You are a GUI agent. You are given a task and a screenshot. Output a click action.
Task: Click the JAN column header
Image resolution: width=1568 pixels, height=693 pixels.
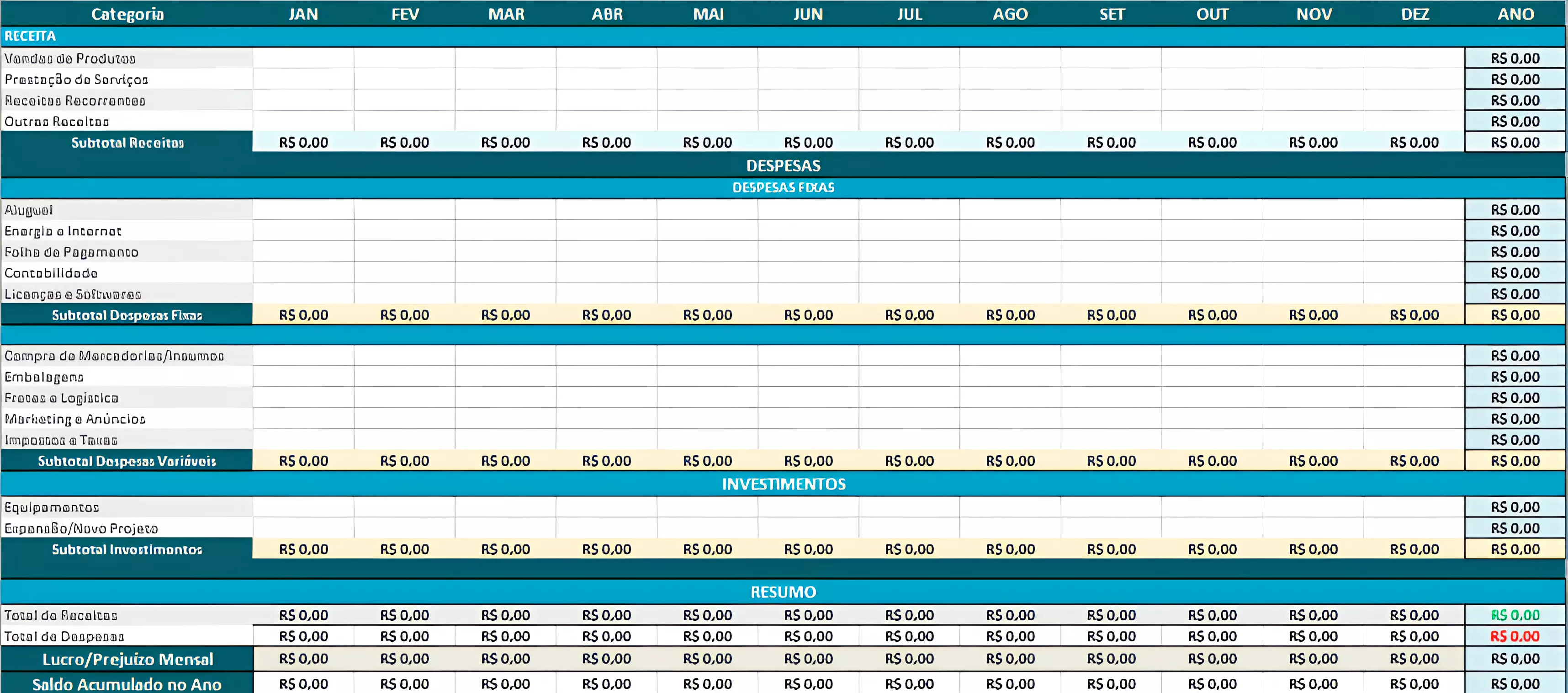(303, 13)
